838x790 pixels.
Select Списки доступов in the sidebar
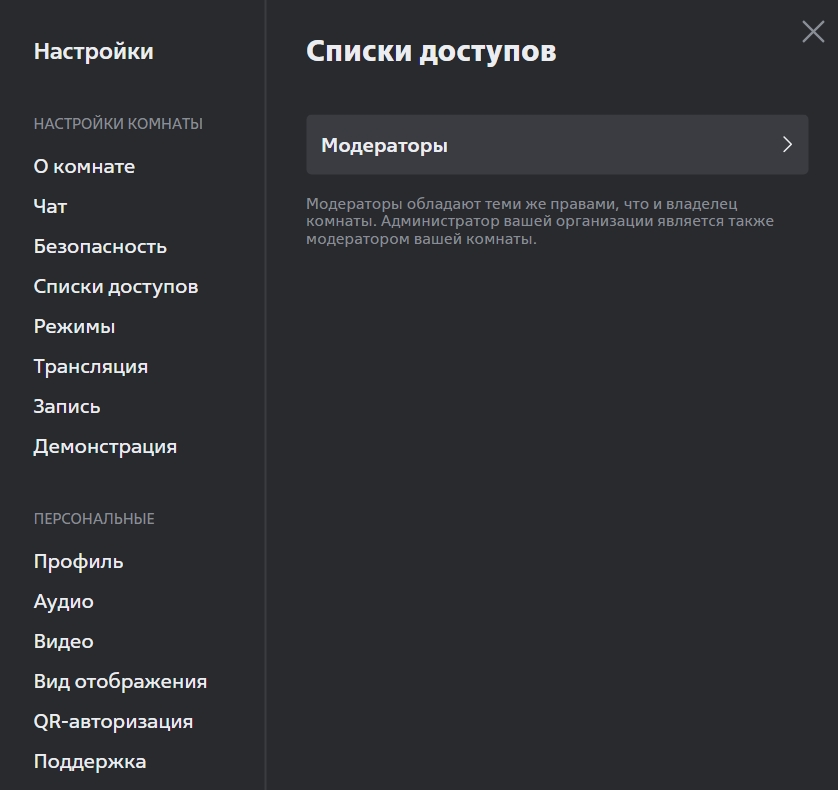click(115, 286)
